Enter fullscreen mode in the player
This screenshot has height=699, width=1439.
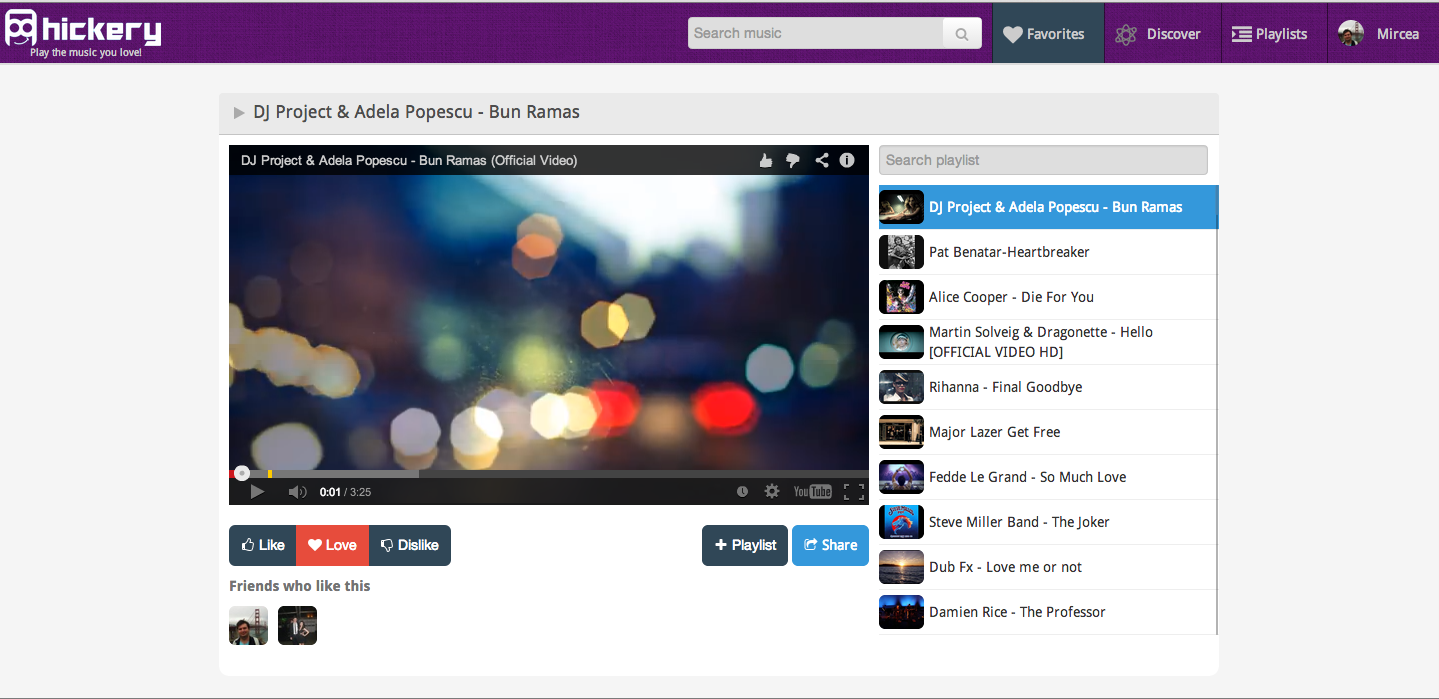pos(853,491)
